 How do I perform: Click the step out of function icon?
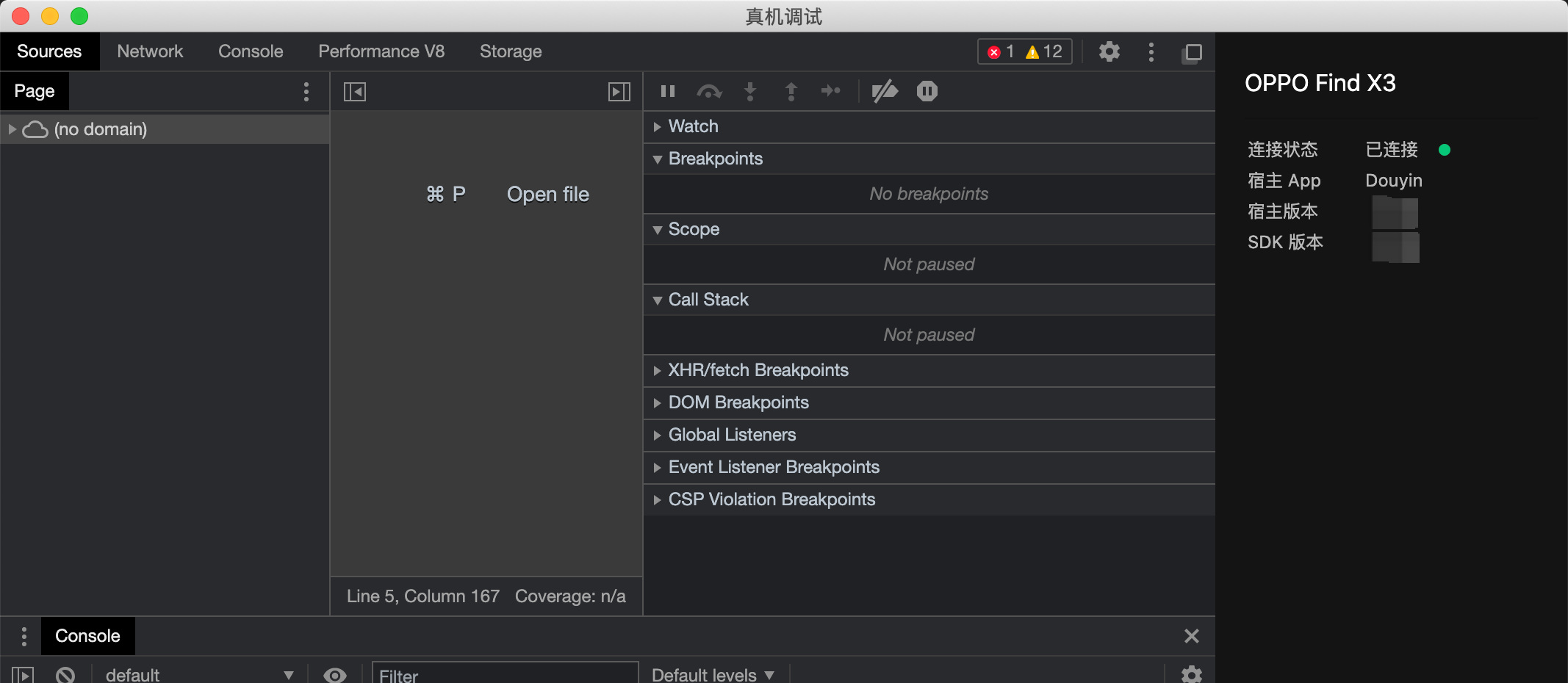(791, 91)
